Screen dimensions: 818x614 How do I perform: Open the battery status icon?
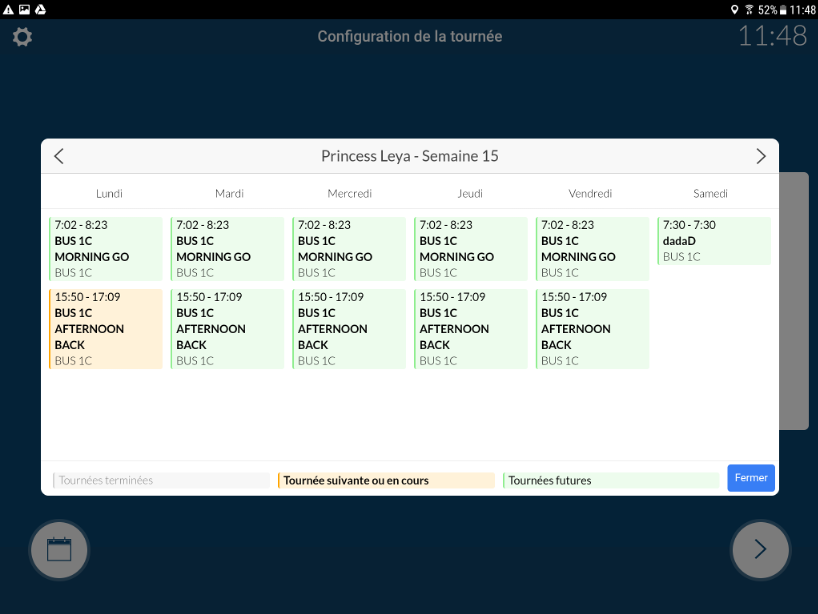783,9
